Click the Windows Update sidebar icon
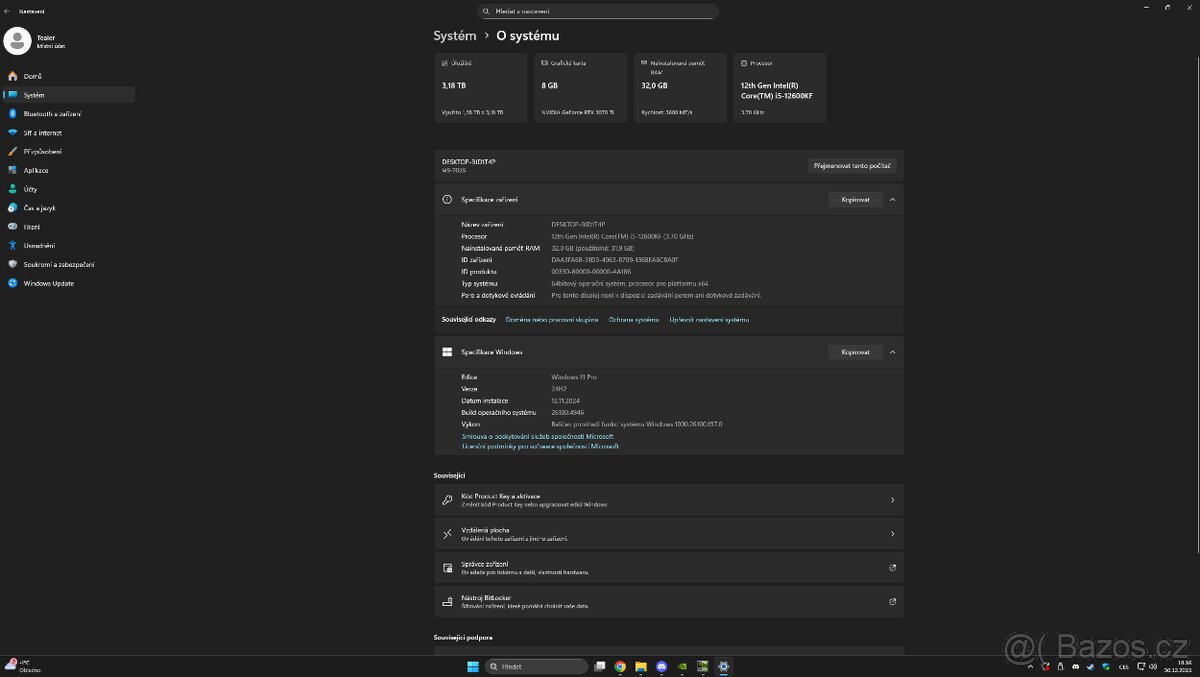The image size is (1200, 677). coord(13,283)
